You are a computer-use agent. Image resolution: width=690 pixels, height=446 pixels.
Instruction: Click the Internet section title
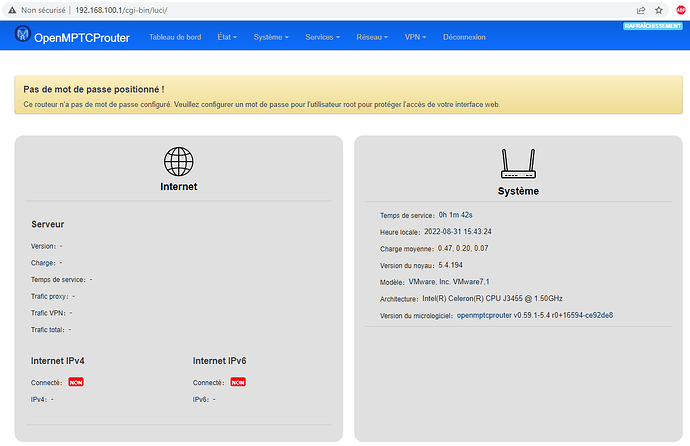click(178, 186)
